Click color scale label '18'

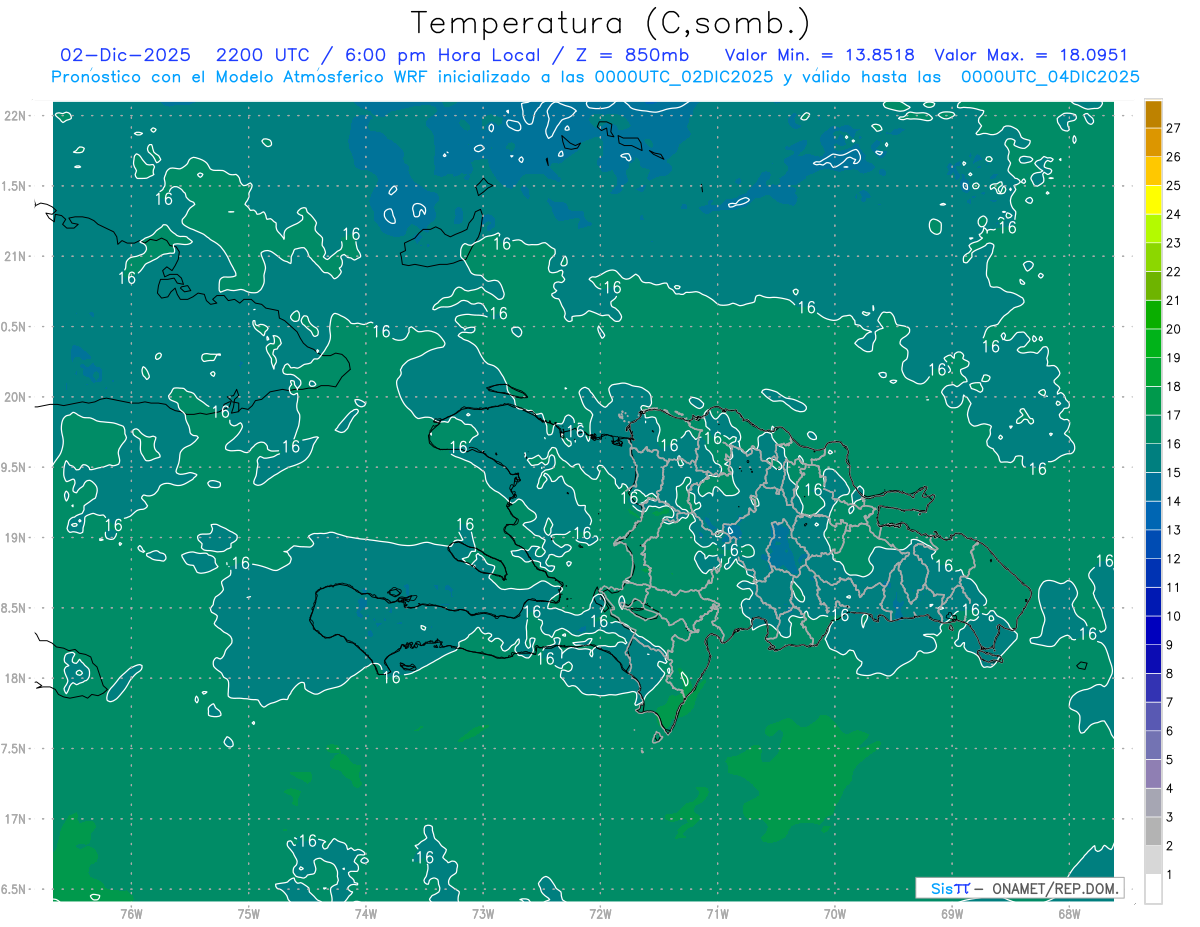point(1173,387)
